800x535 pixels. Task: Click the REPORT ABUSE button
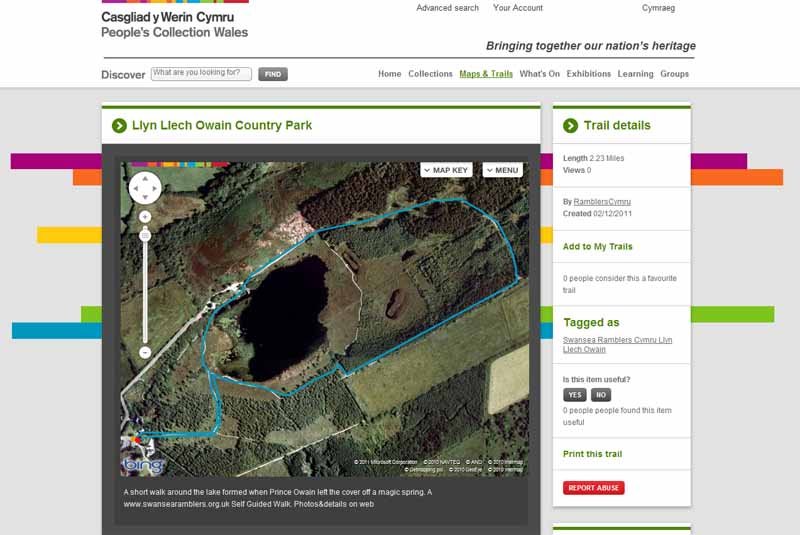(x=593, y=488)
